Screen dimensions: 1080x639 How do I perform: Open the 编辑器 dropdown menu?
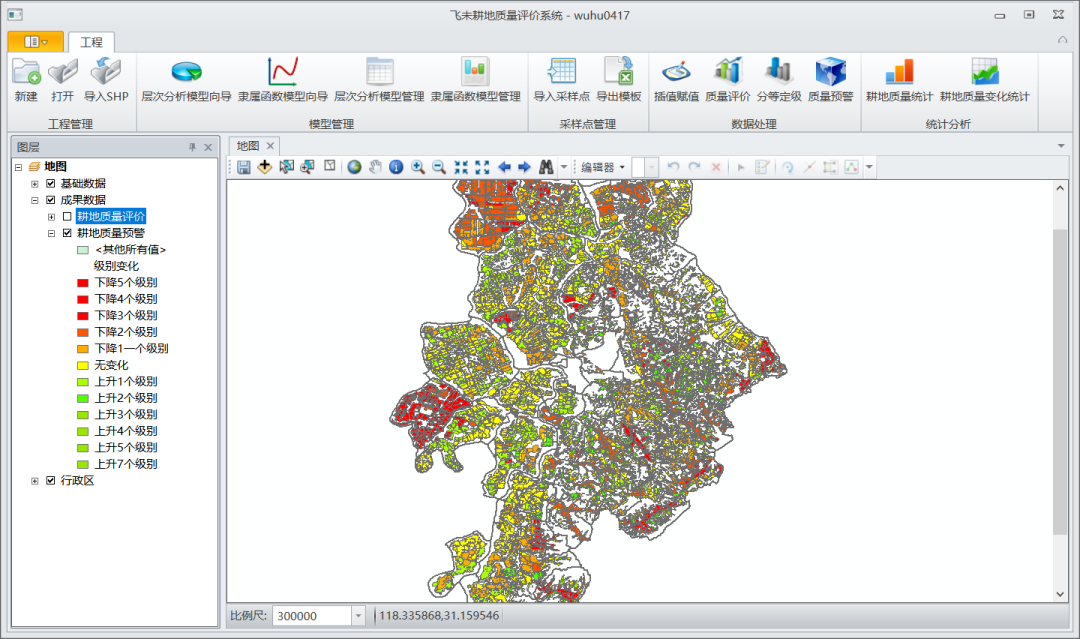point(603,167)
